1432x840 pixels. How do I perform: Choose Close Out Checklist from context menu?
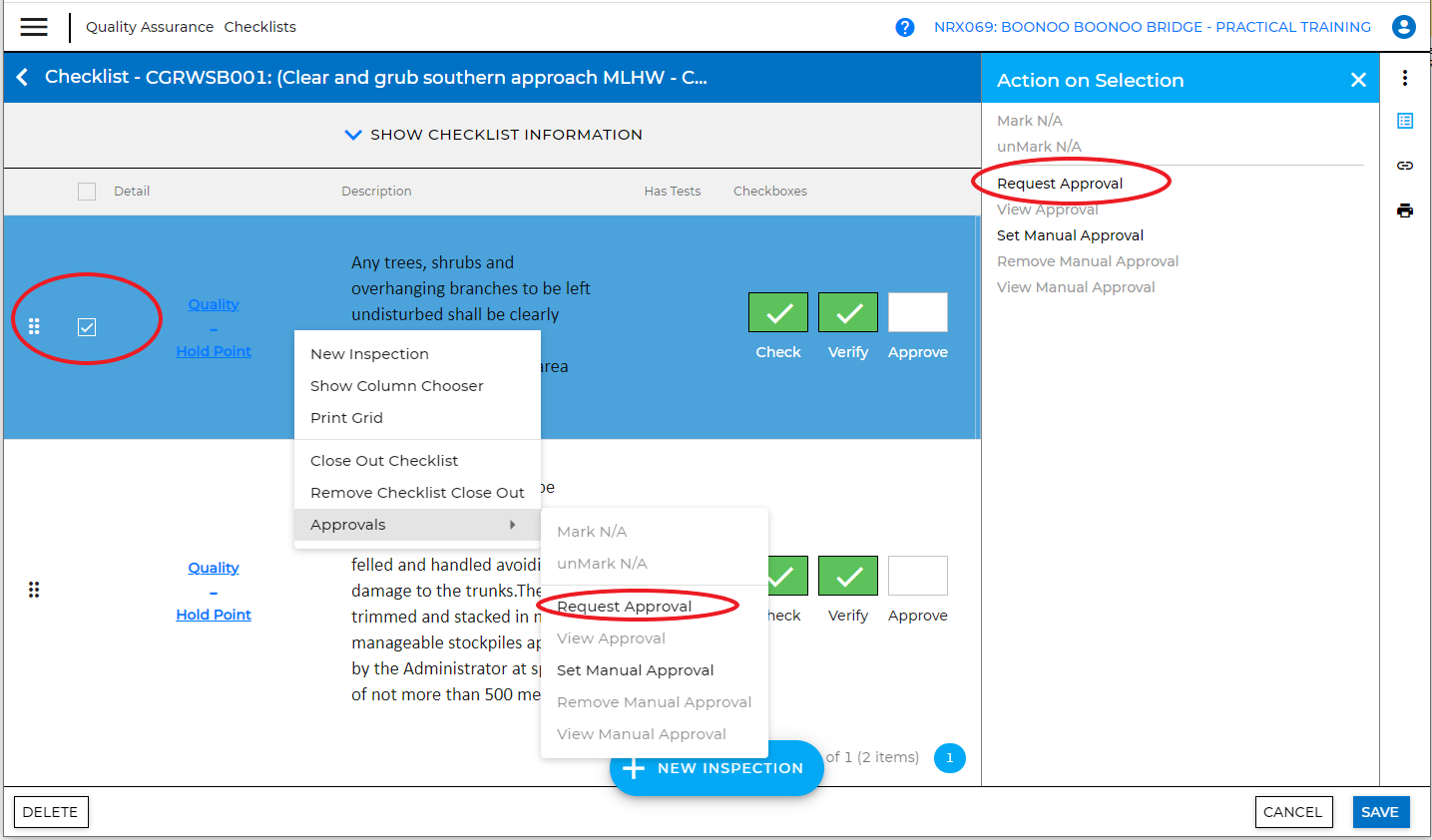click(x=384, y=461)
